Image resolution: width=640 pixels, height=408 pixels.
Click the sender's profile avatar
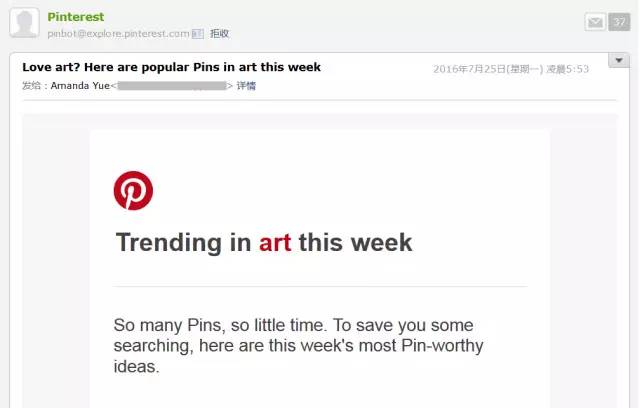point(24,23)
